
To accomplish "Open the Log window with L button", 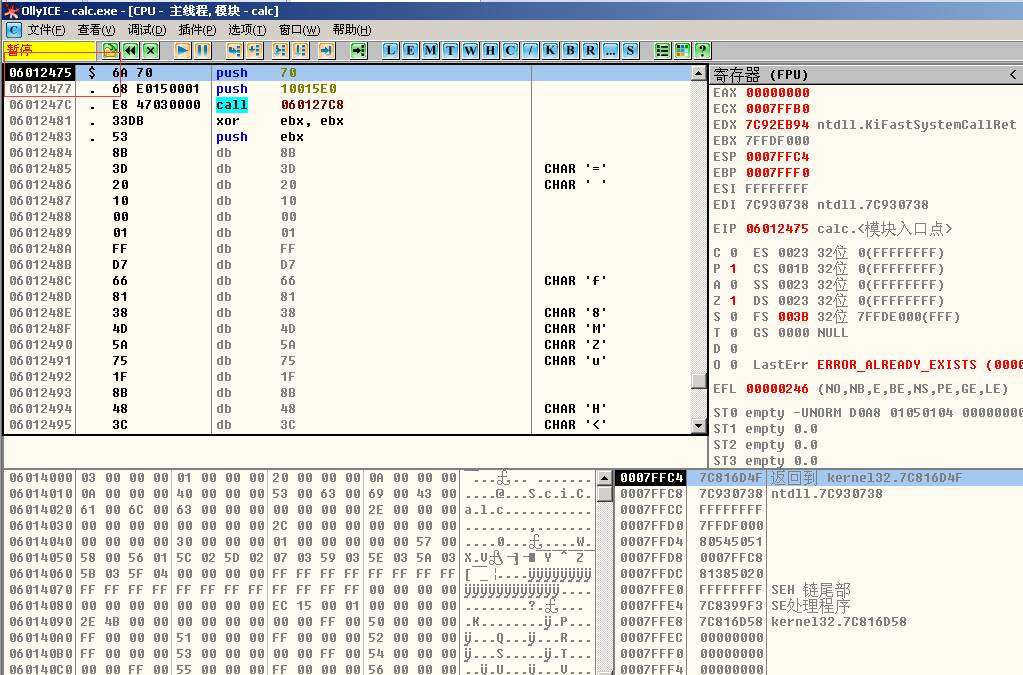I will [x=390, y=50].
